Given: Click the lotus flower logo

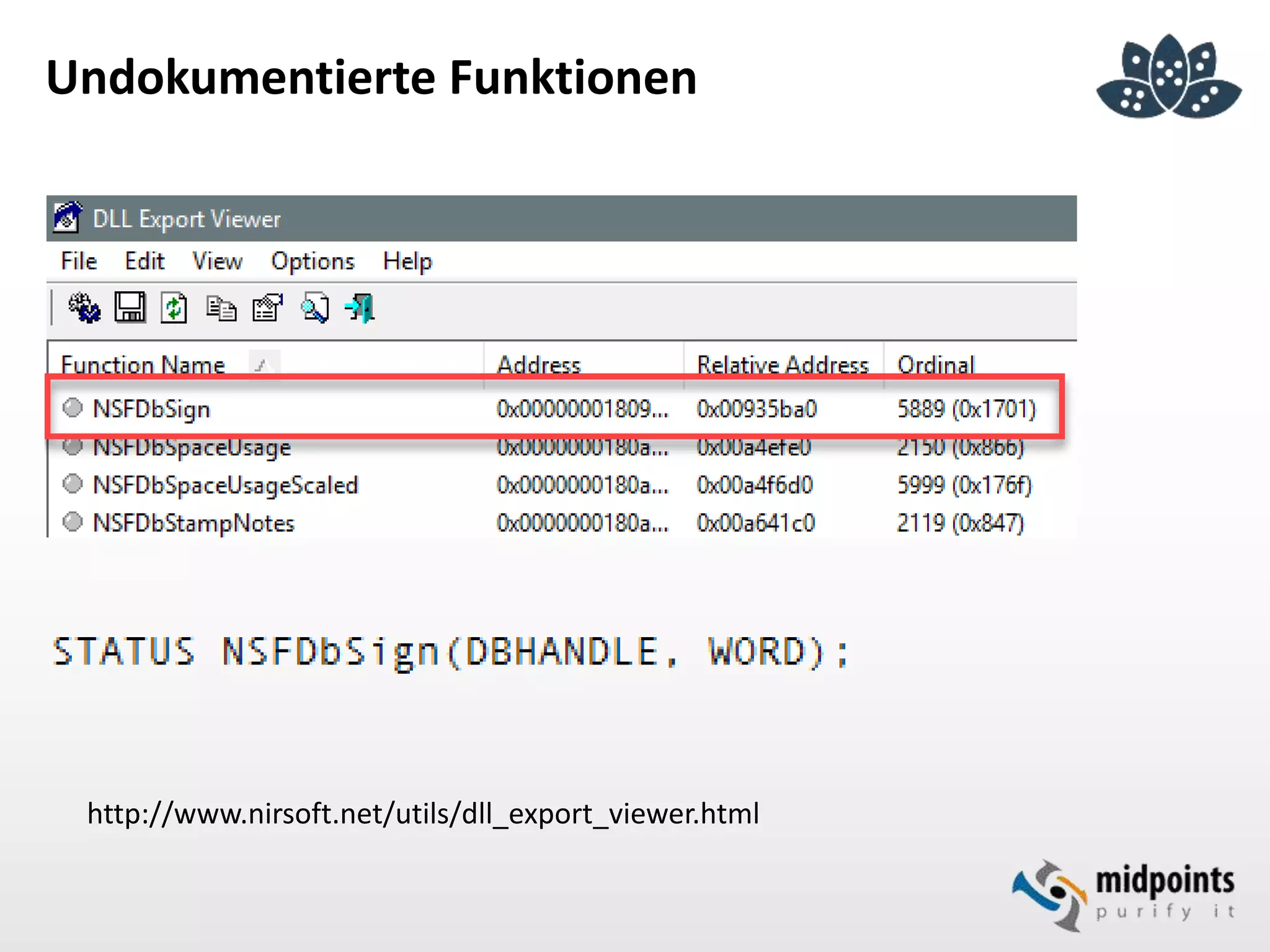Looking at the screenshot, I should 1169,76.
